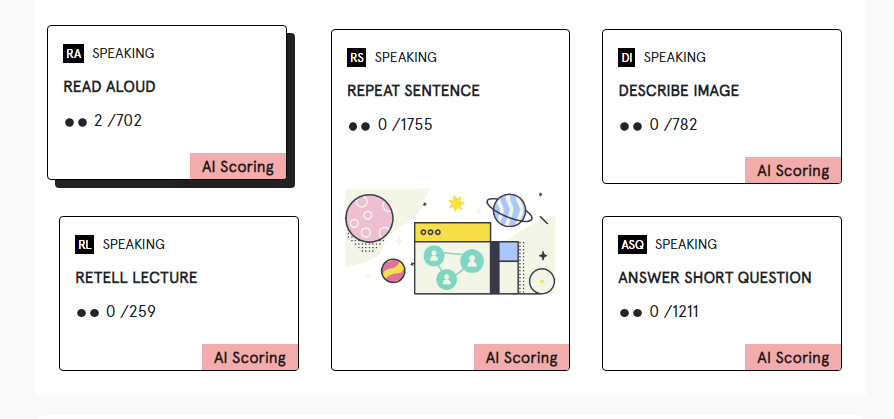Click AI Scoring tag on Read Aloud

tap(238, 167)
